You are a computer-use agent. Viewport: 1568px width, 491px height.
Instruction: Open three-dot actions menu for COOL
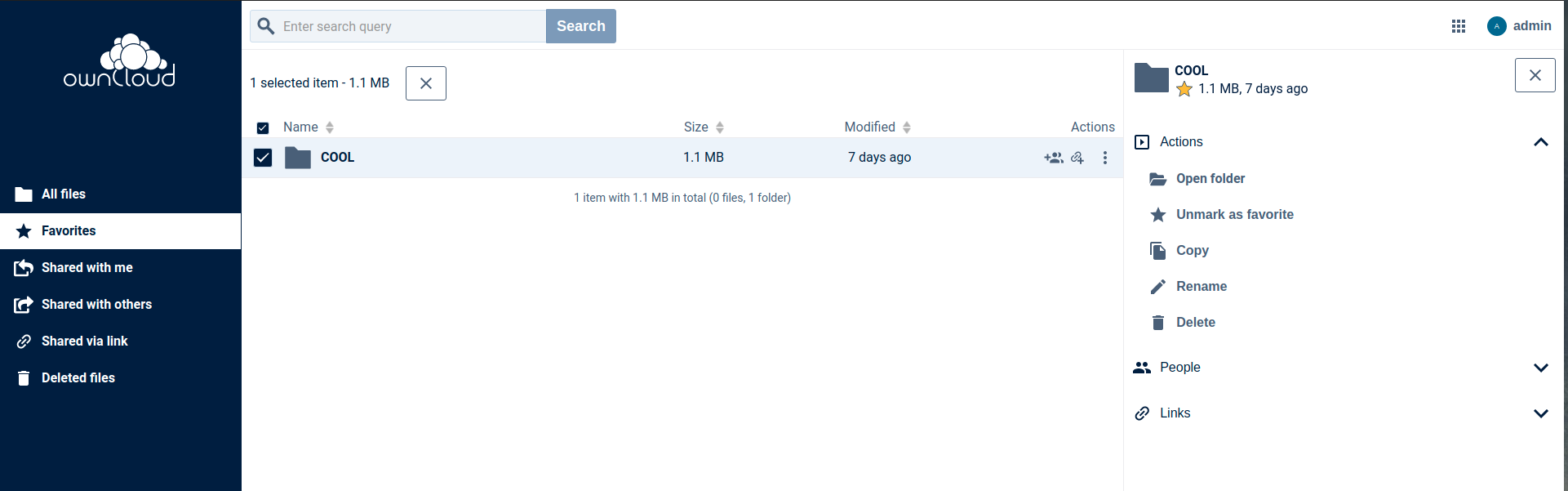(1105, 158)
